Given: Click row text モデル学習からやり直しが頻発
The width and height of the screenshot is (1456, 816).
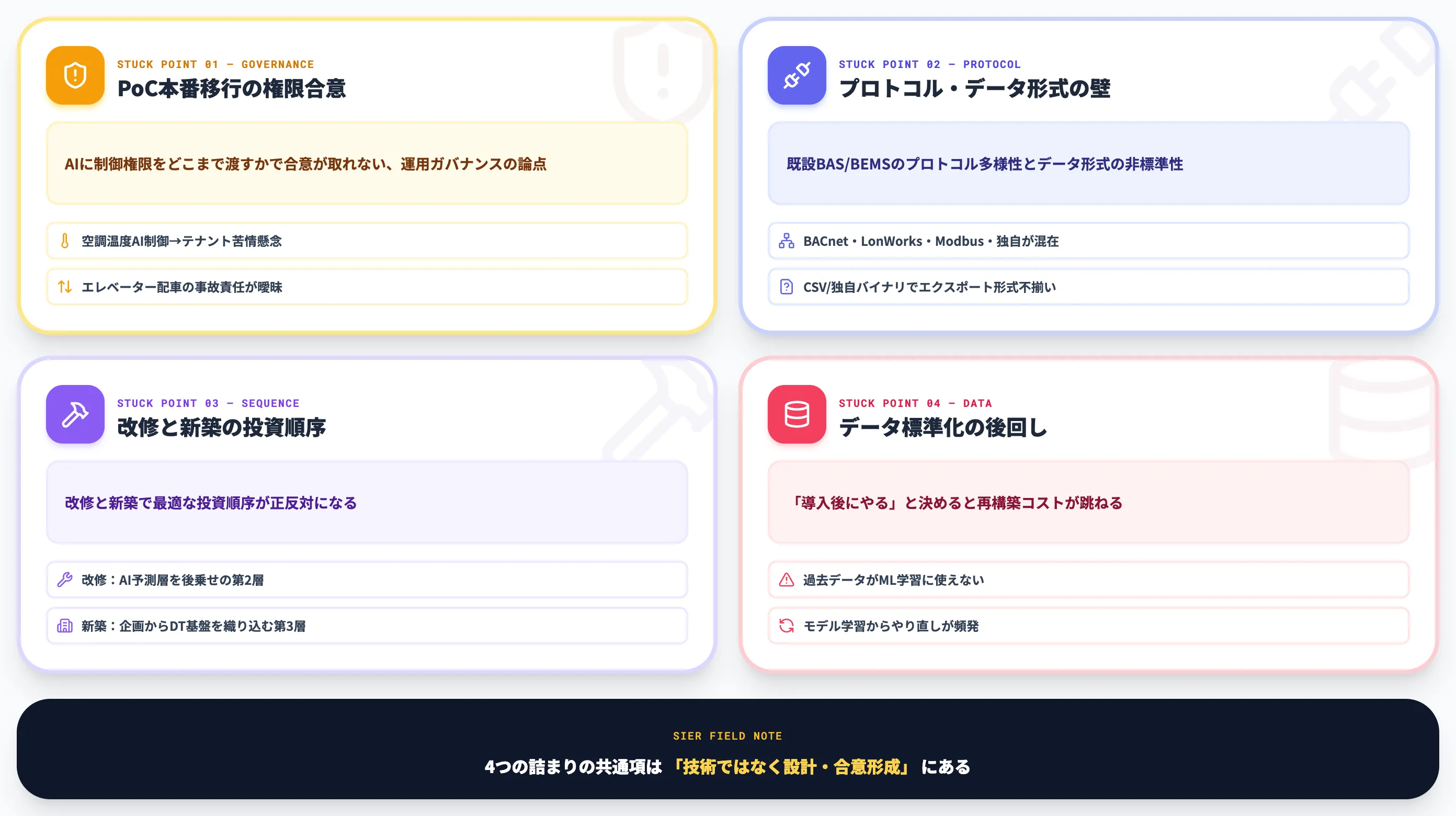Looking at the screenshot, I should pyautogui.click(x=891, y=626).
